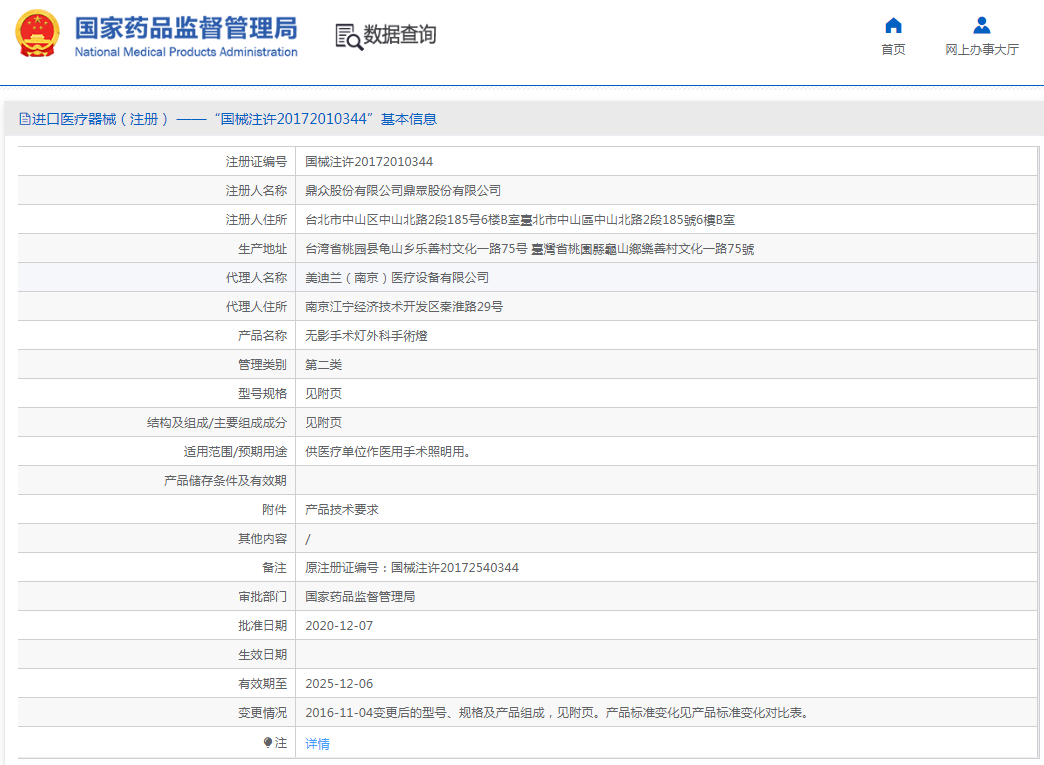1044x765 pixels.
Task: Click the approval date 2020-12-07
Action: click(x=339, y=626)
